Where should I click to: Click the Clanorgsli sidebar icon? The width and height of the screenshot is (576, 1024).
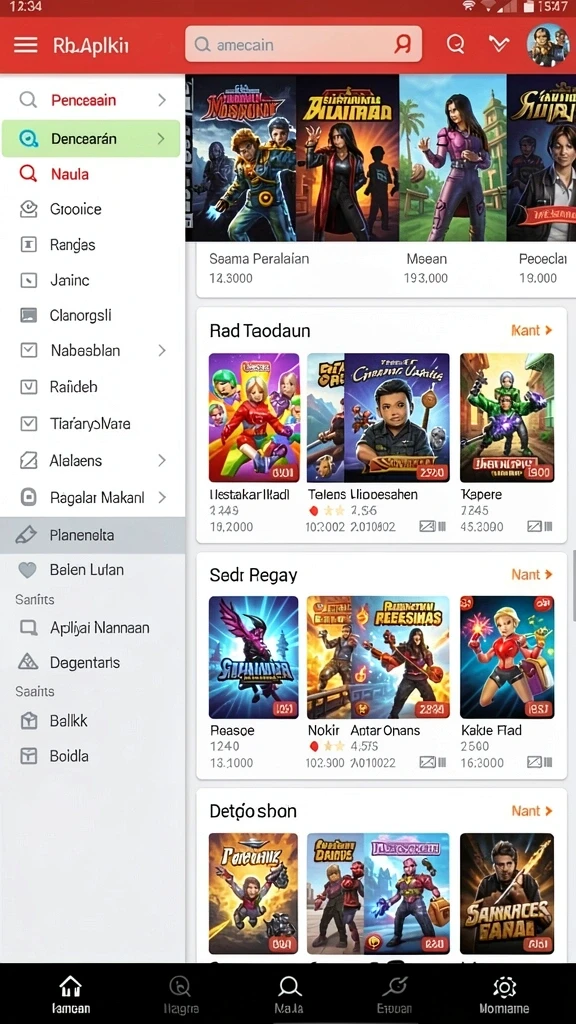(29, 315)
